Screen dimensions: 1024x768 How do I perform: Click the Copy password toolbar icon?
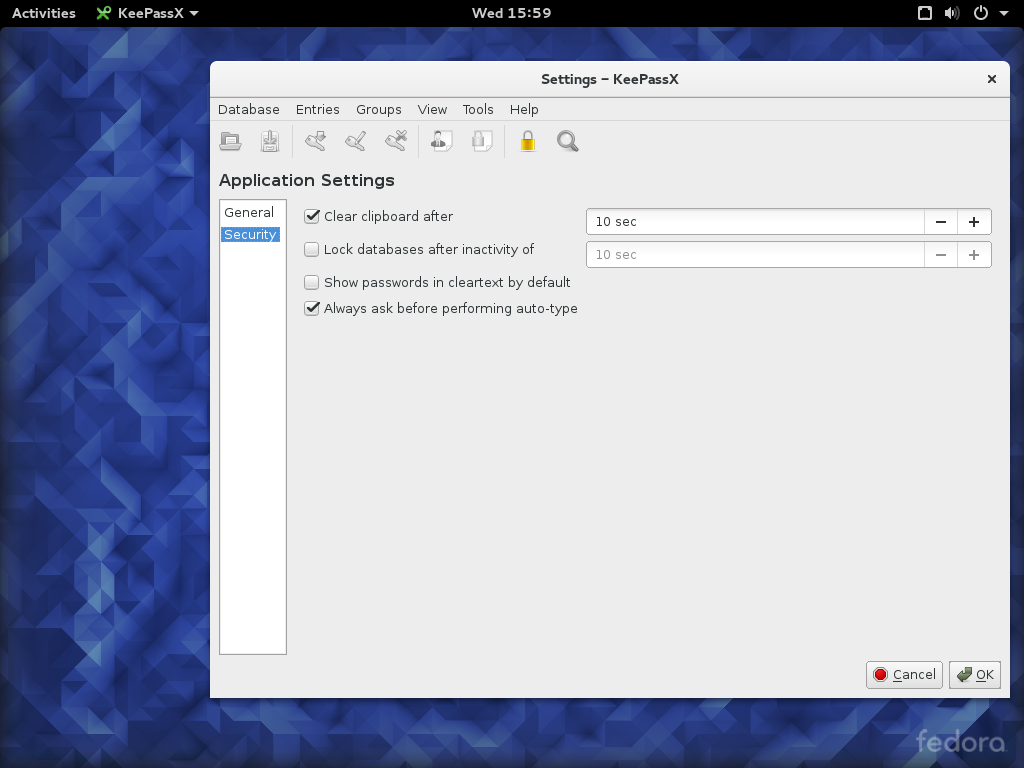coord(482,141)
